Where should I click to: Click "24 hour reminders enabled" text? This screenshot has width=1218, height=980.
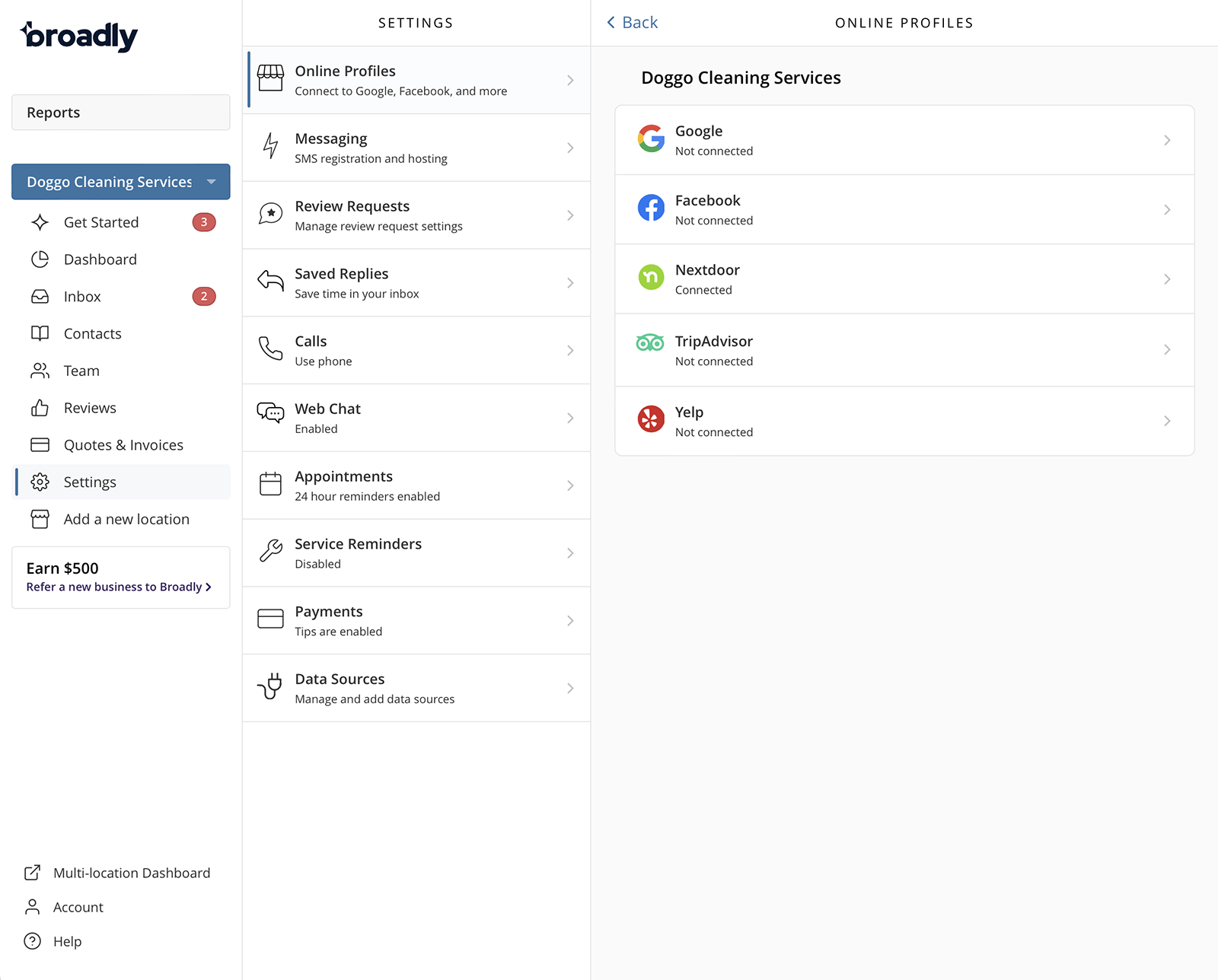coord(368,496)
